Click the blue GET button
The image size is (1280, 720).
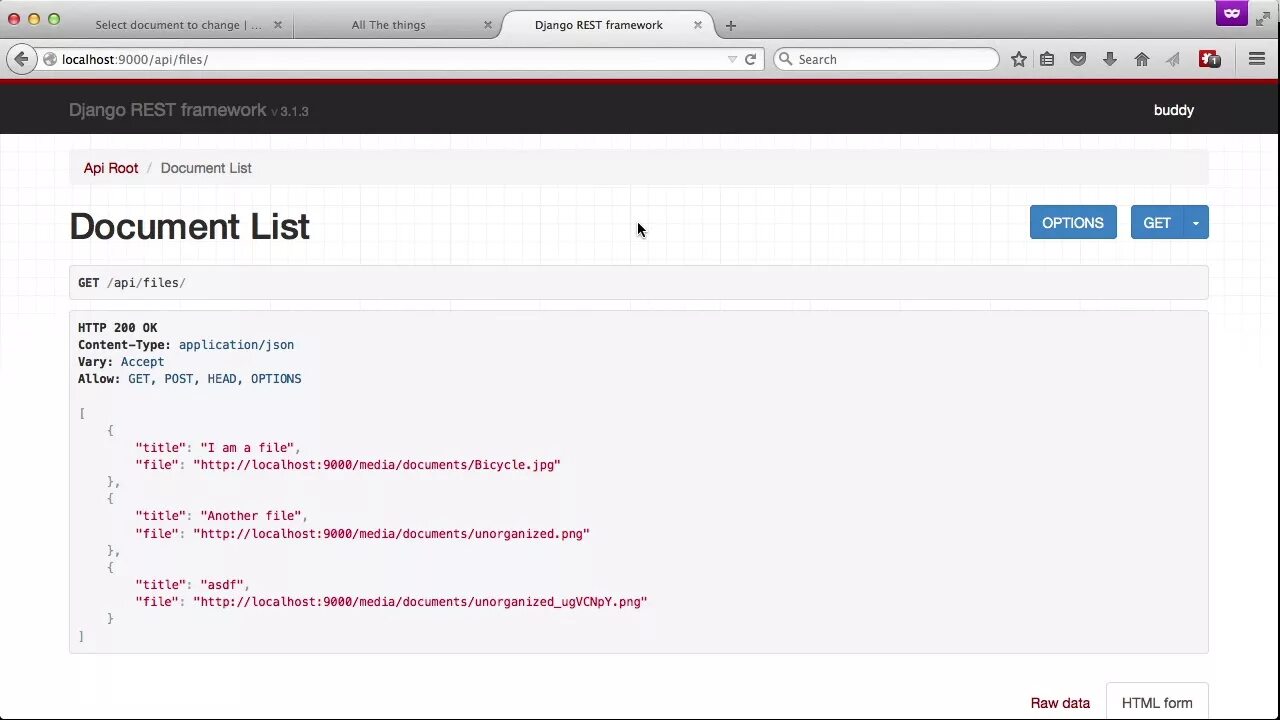tap(1157, 223)
